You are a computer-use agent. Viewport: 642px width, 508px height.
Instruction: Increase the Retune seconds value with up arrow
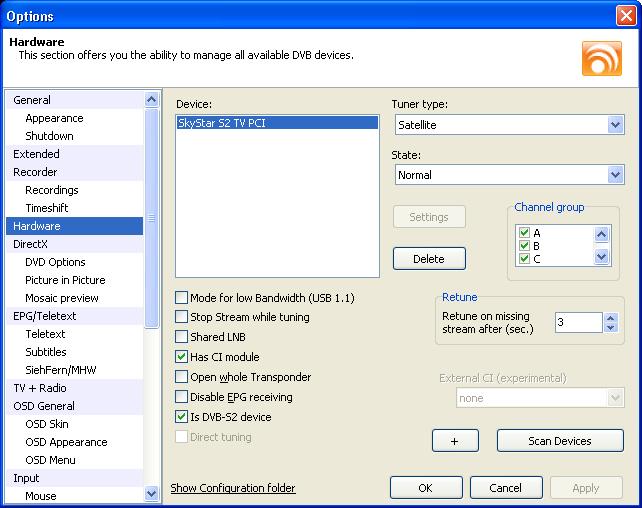[x=611, y=317]
